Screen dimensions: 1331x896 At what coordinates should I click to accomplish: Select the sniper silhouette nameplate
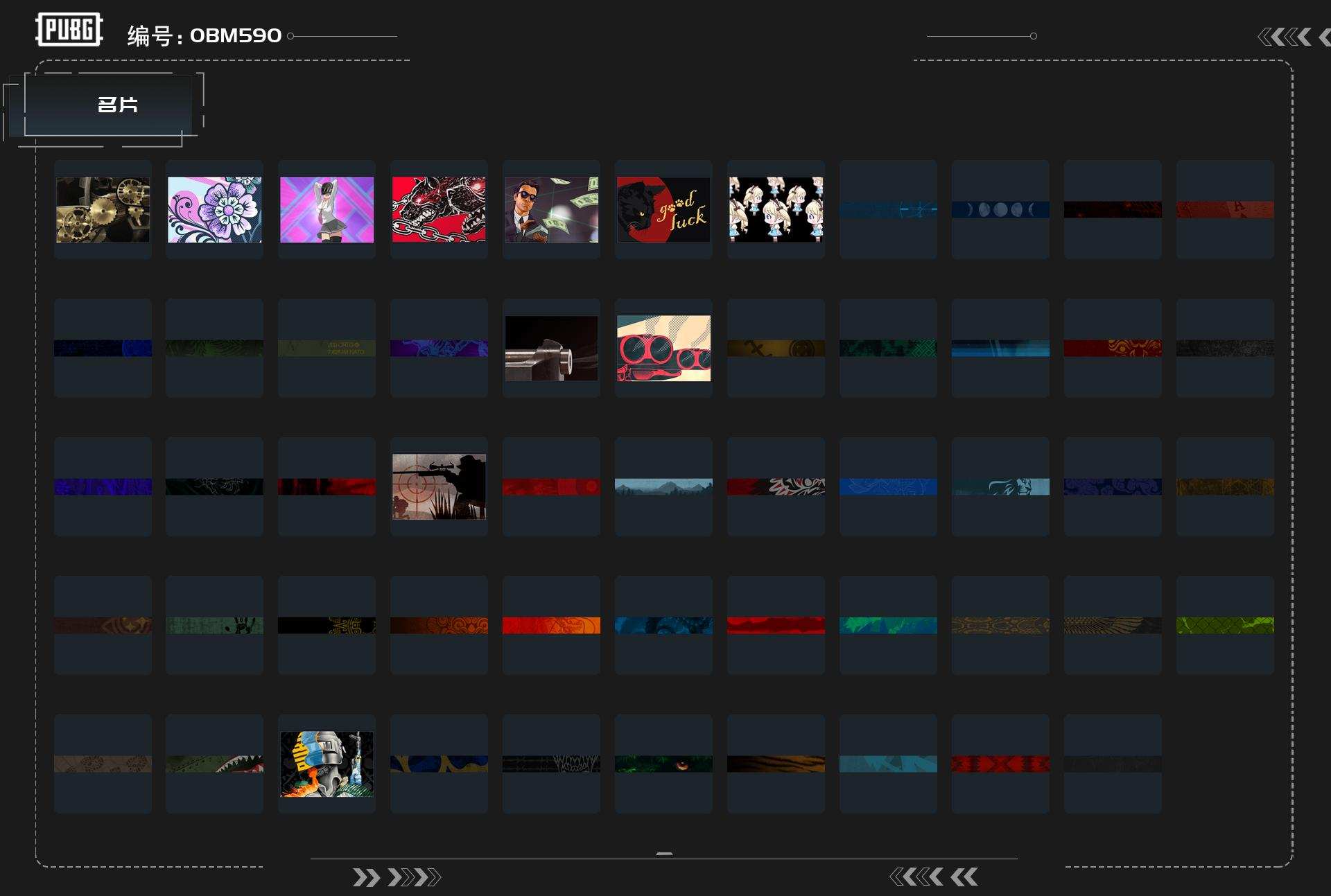coord(439,486)
